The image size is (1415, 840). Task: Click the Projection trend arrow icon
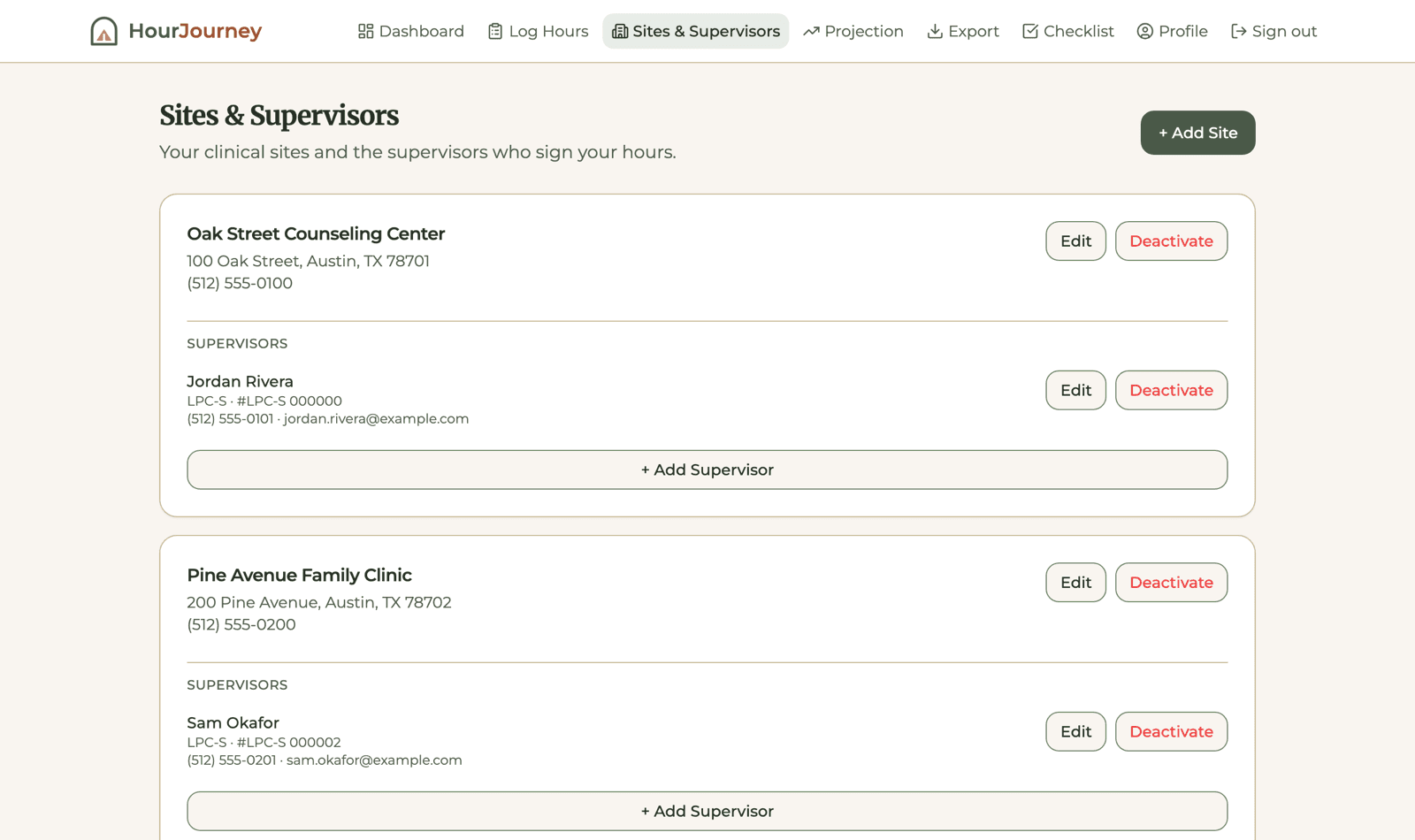click(x=811, y=31)
